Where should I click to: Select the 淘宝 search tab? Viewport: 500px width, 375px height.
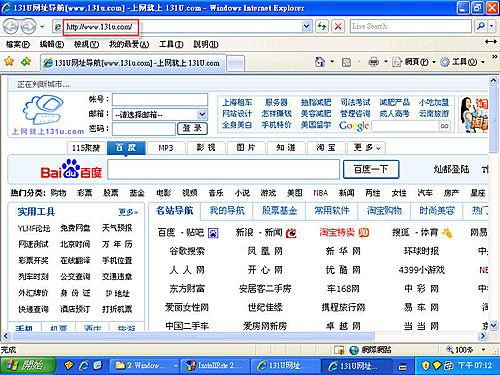pos(326,148)
